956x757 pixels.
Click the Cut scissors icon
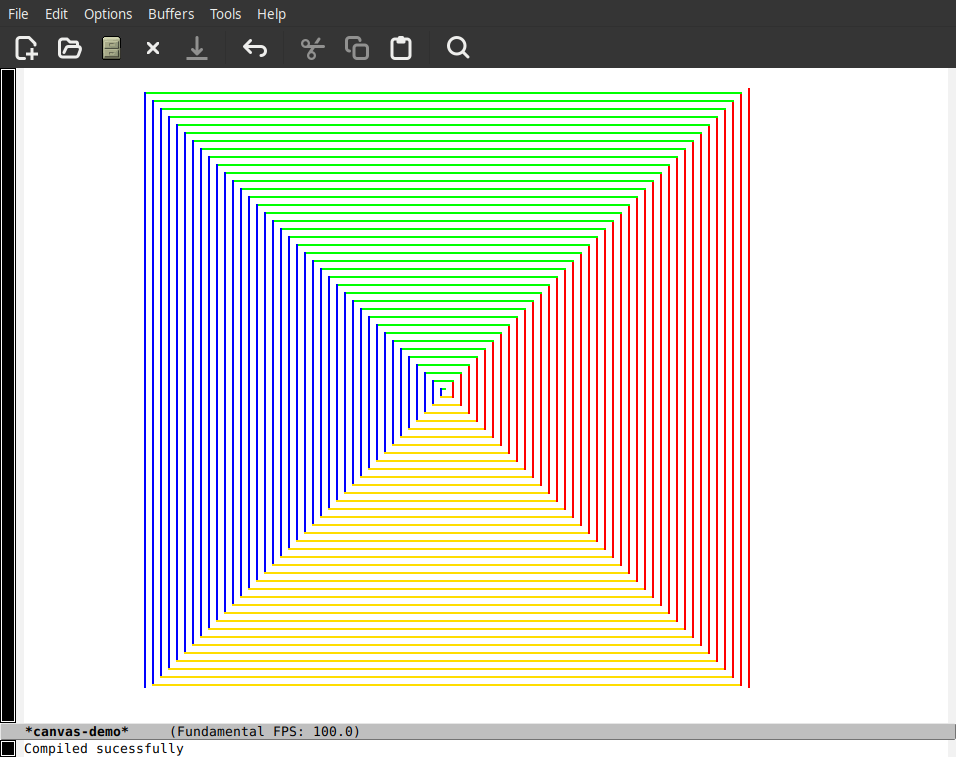[x=312, y=48]
